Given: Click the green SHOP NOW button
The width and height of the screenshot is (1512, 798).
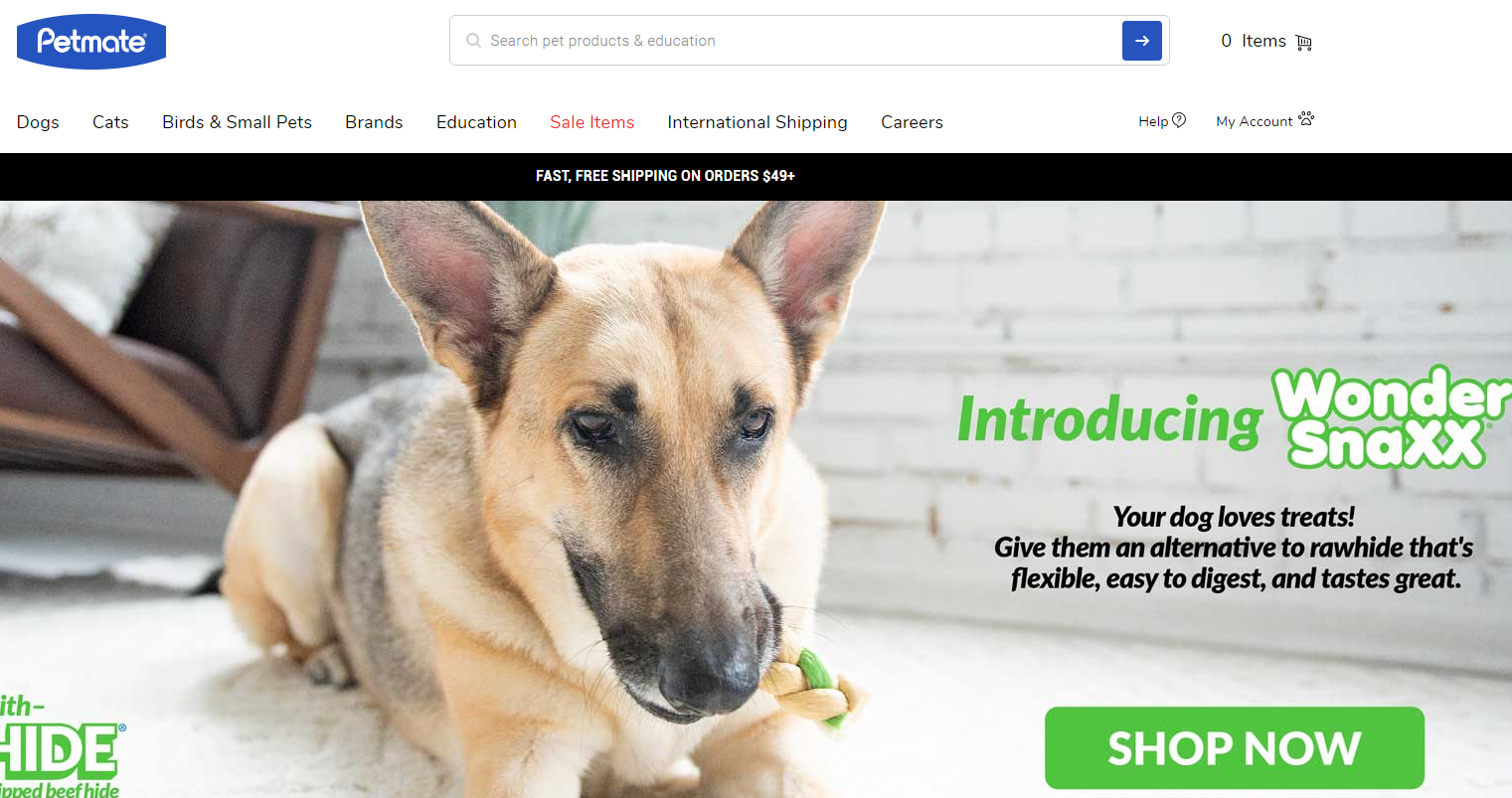Looking at the screenshot, I should [1234, 747].
